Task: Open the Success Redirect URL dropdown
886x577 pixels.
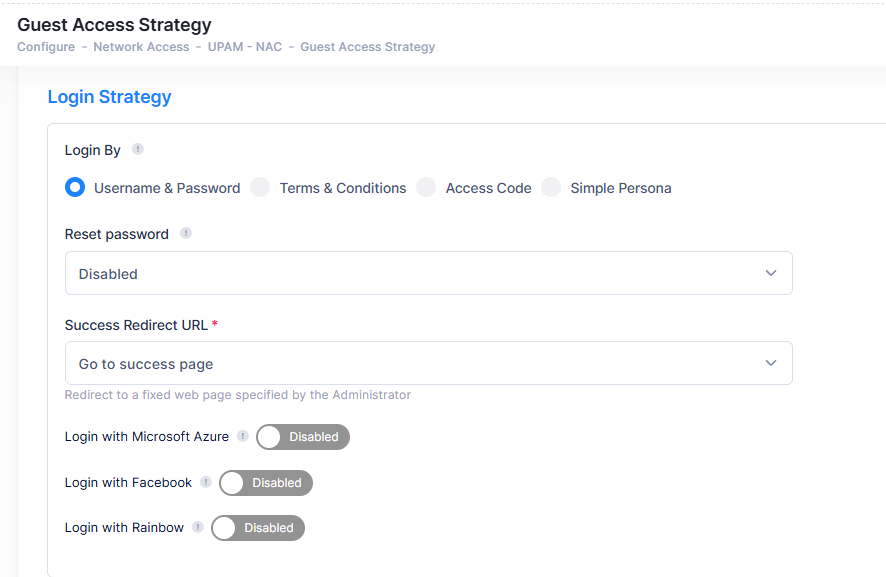Action: (x=428, y=363)
